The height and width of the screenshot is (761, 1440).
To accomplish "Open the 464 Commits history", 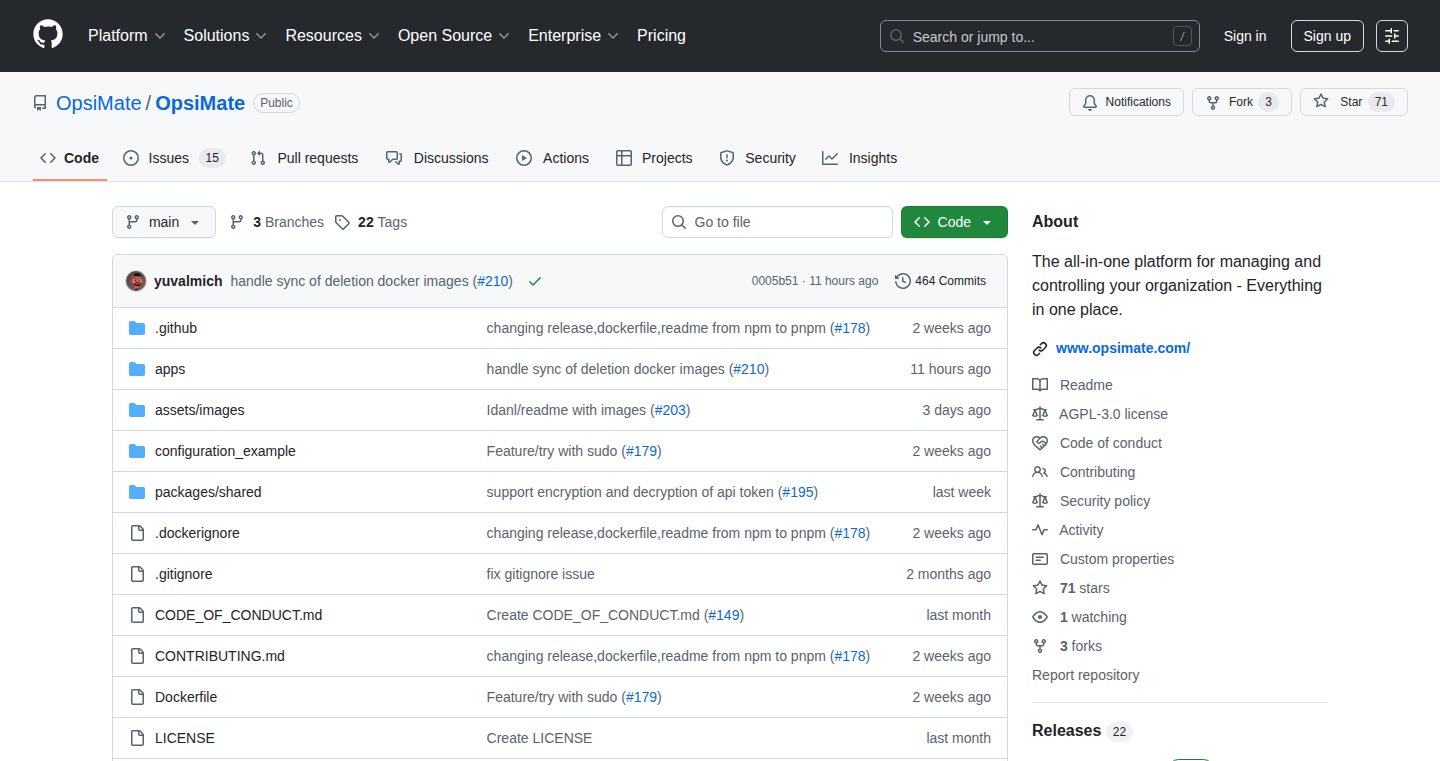I will pos(941,281).
